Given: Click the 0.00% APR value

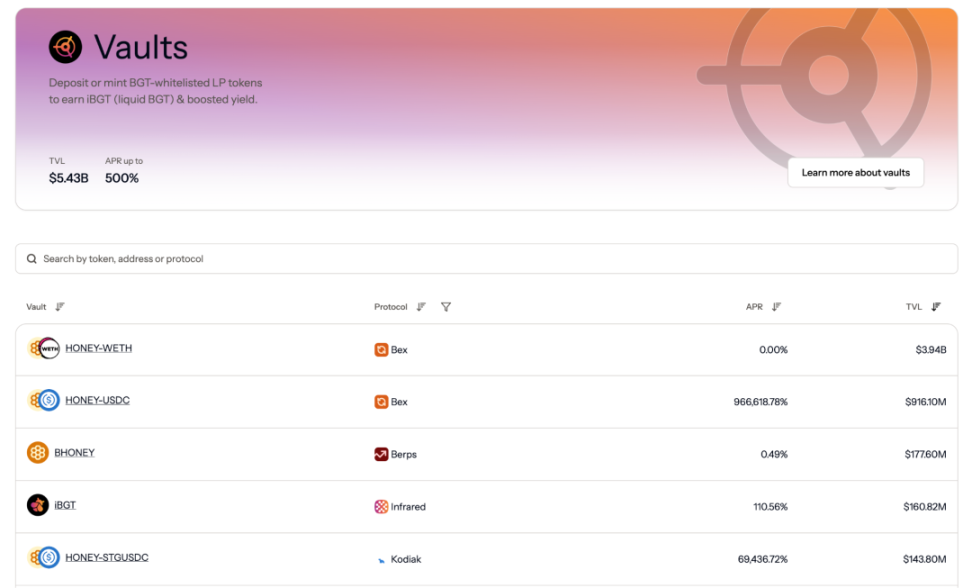Looking at the screenshot, I should [774, 350].
